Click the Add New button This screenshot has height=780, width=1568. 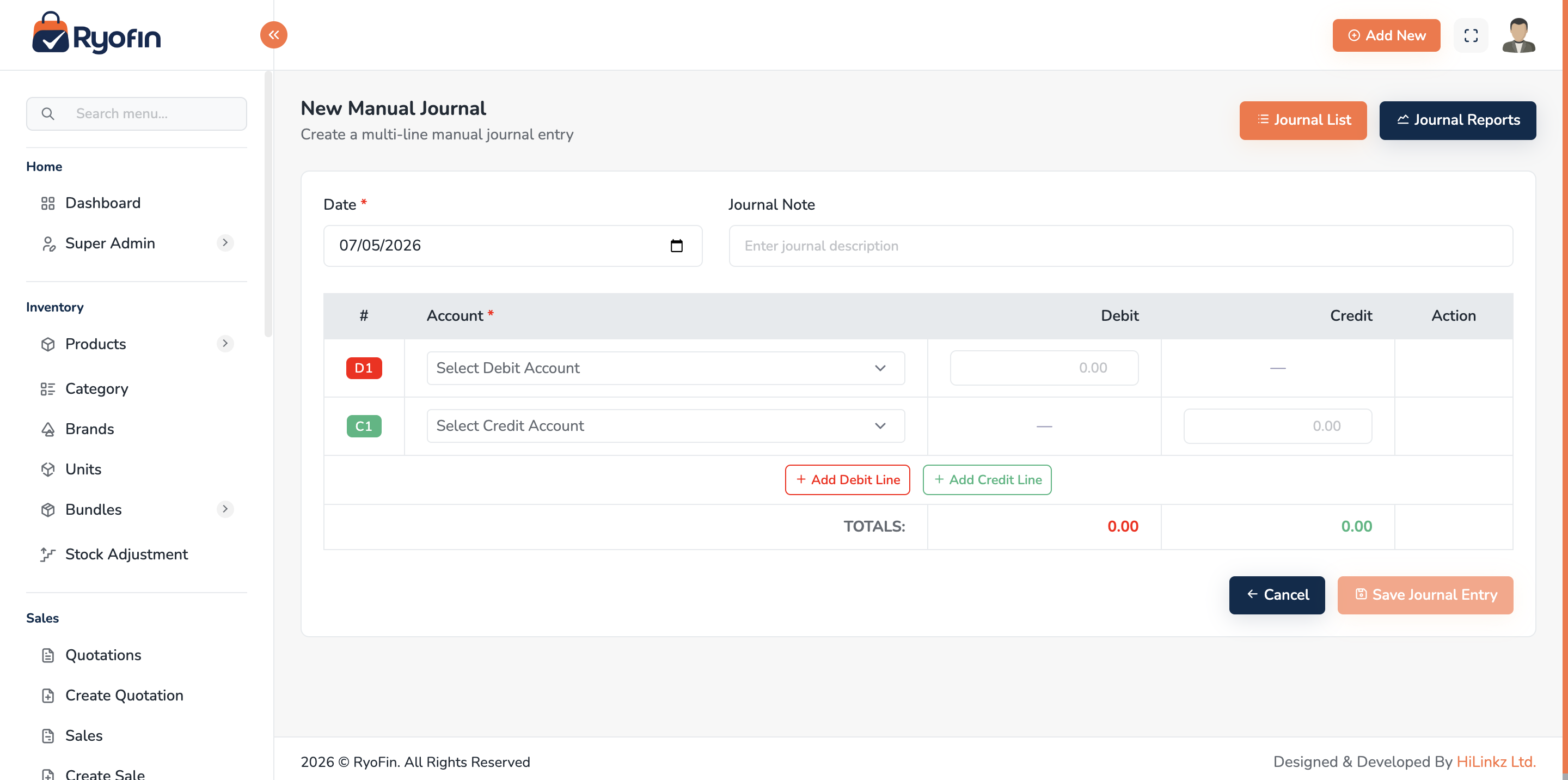pos(1386,35)
